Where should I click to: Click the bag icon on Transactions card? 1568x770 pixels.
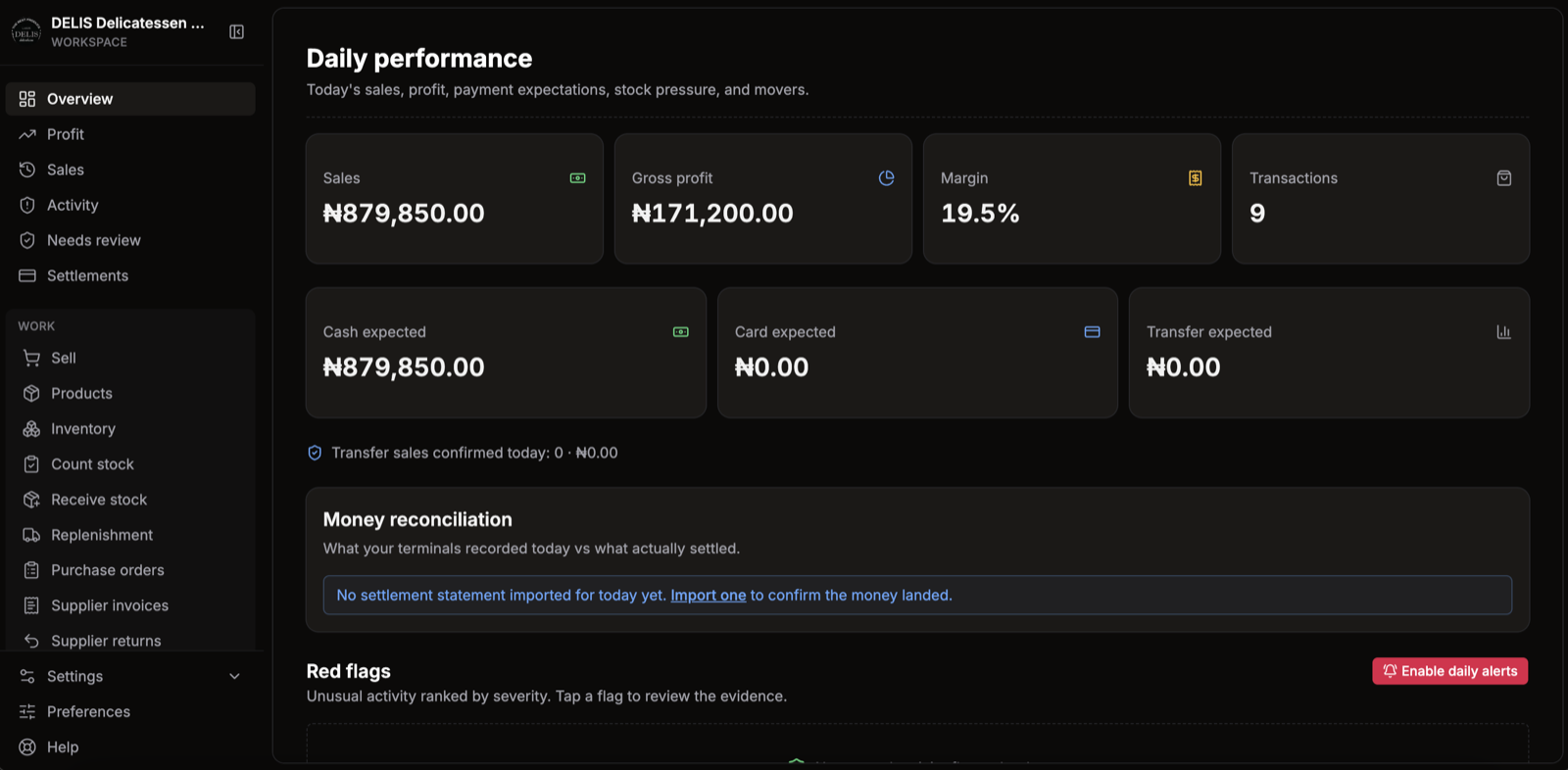coord(1503,178)
